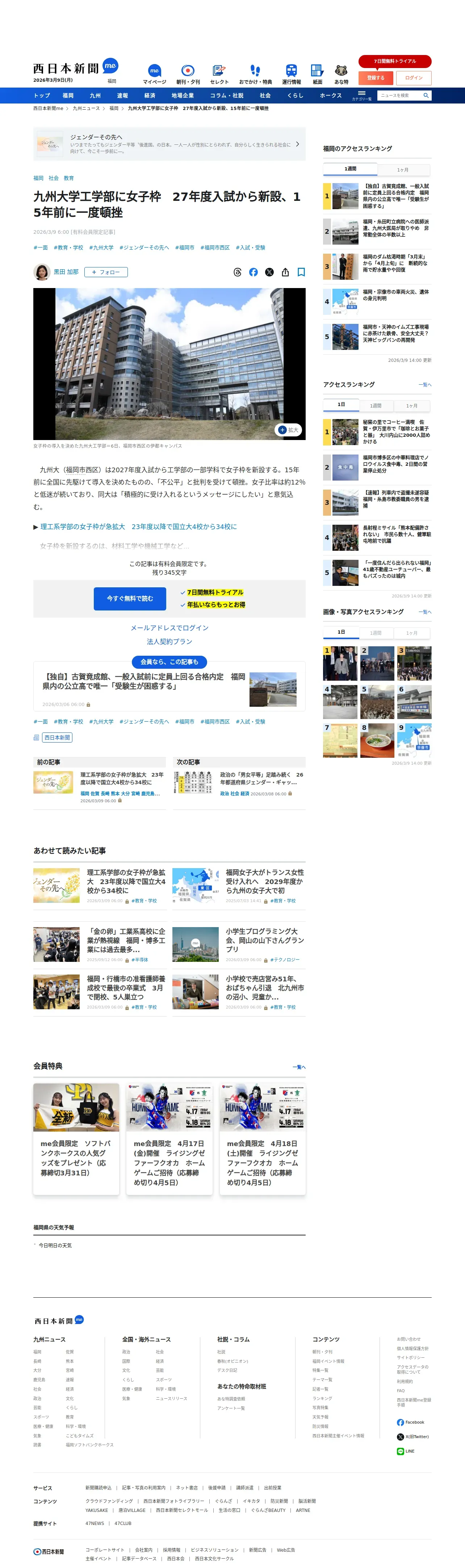The width and height of the screenshot is (465, 1568).
Task: Go to トップ in the navigation bar
Action: coord(42,96)
